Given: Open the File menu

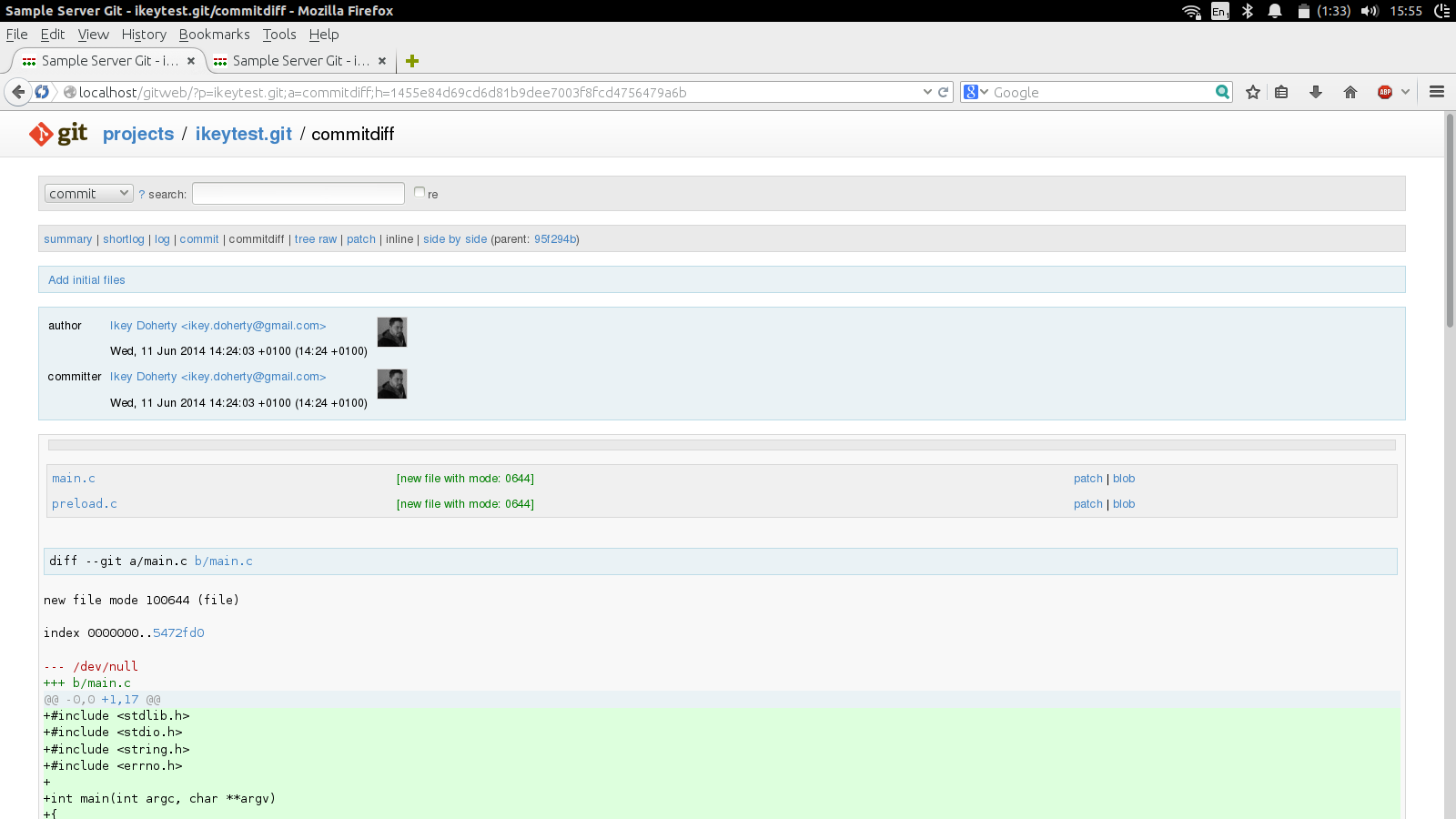Looking at the screenshot, I should [16, 35].
